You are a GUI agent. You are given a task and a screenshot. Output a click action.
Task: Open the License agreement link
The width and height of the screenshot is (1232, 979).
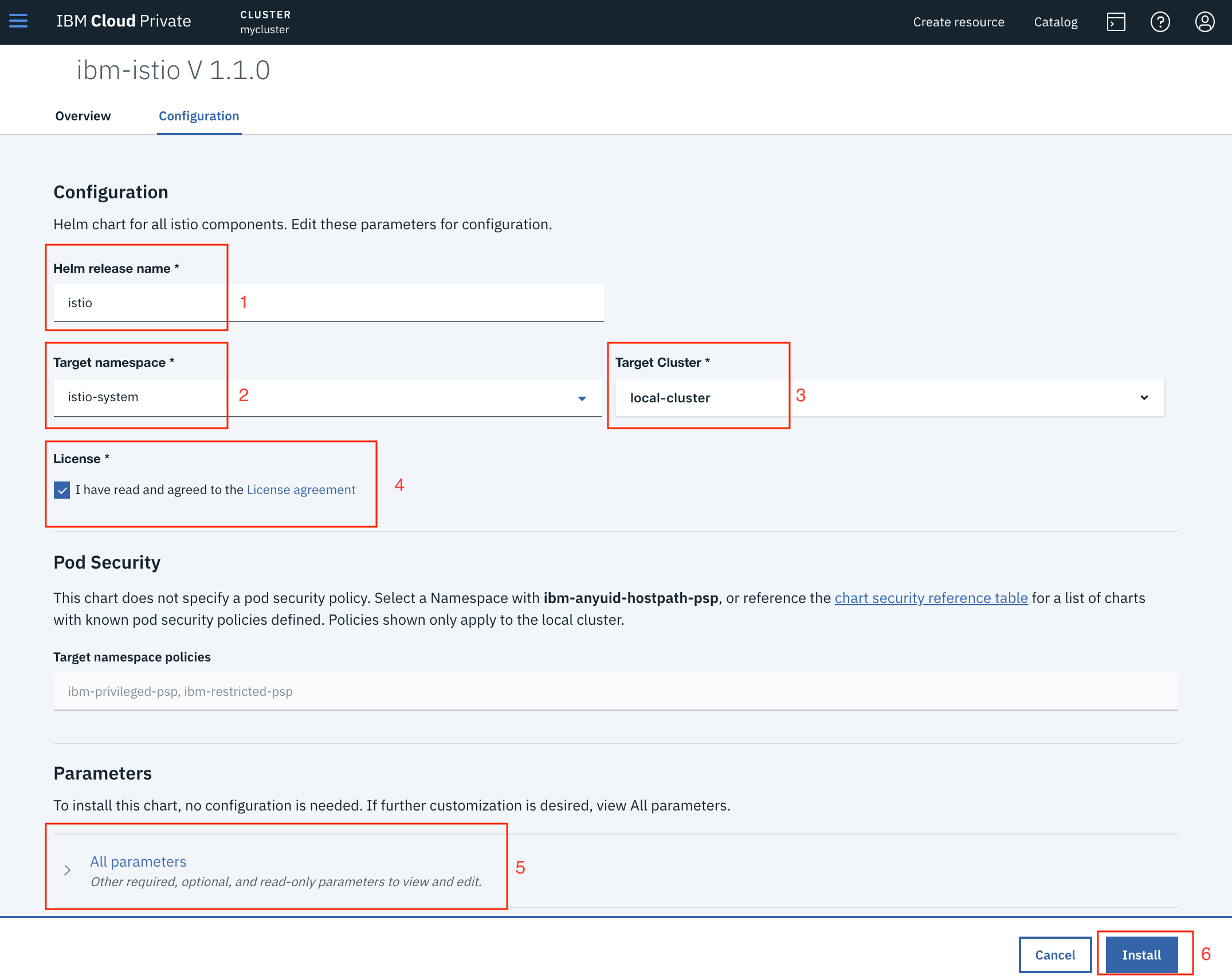(301, 489)
